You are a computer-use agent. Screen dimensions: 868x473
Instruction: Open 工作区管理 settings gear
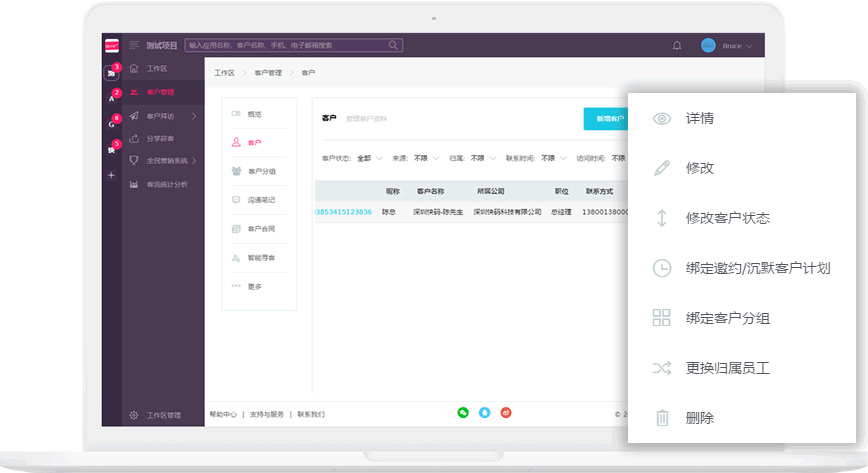134,415
